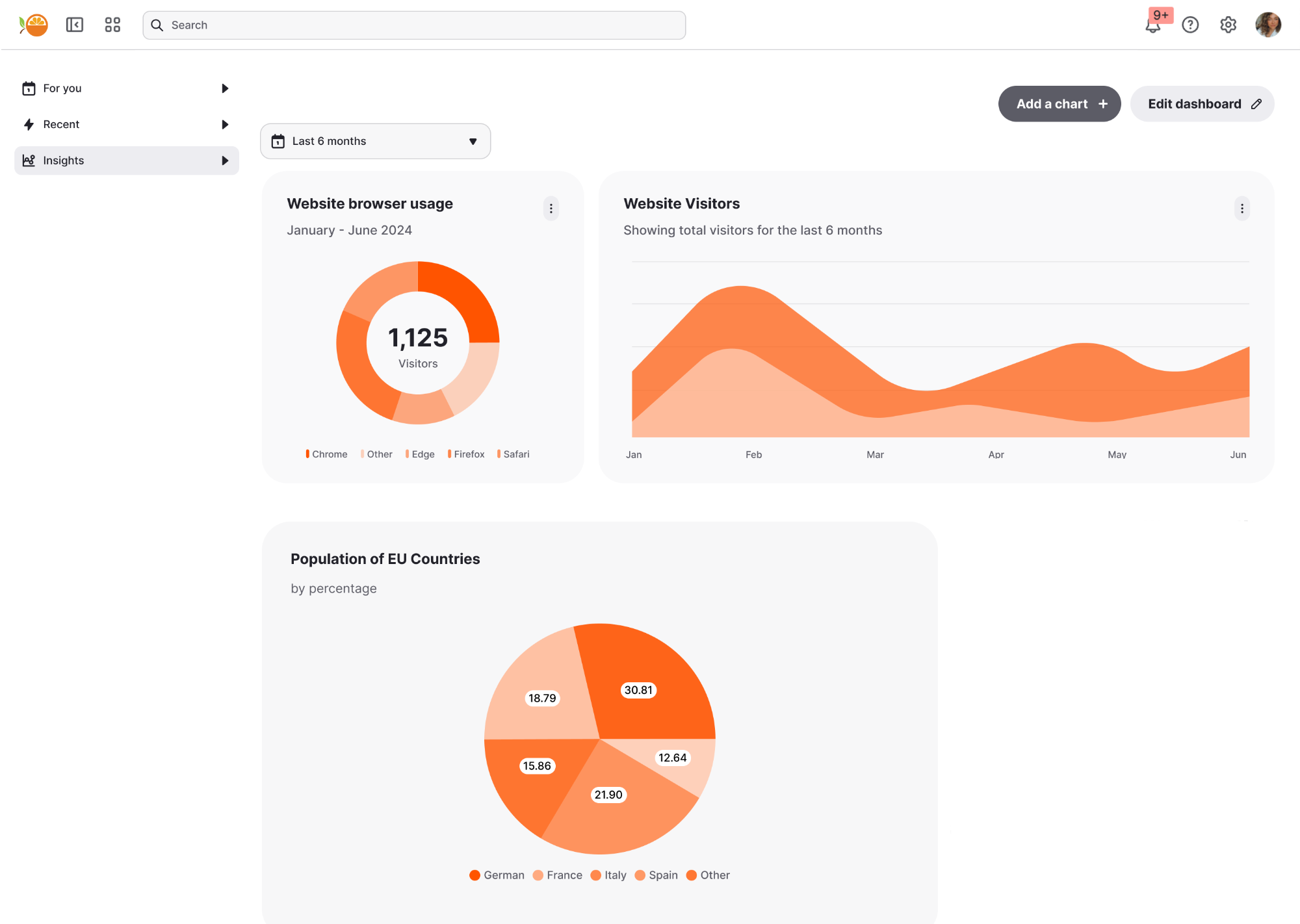Open the settings gear icon
Image resolution: width=1300 pixels, height=924 pixels.
[1228, 25]
